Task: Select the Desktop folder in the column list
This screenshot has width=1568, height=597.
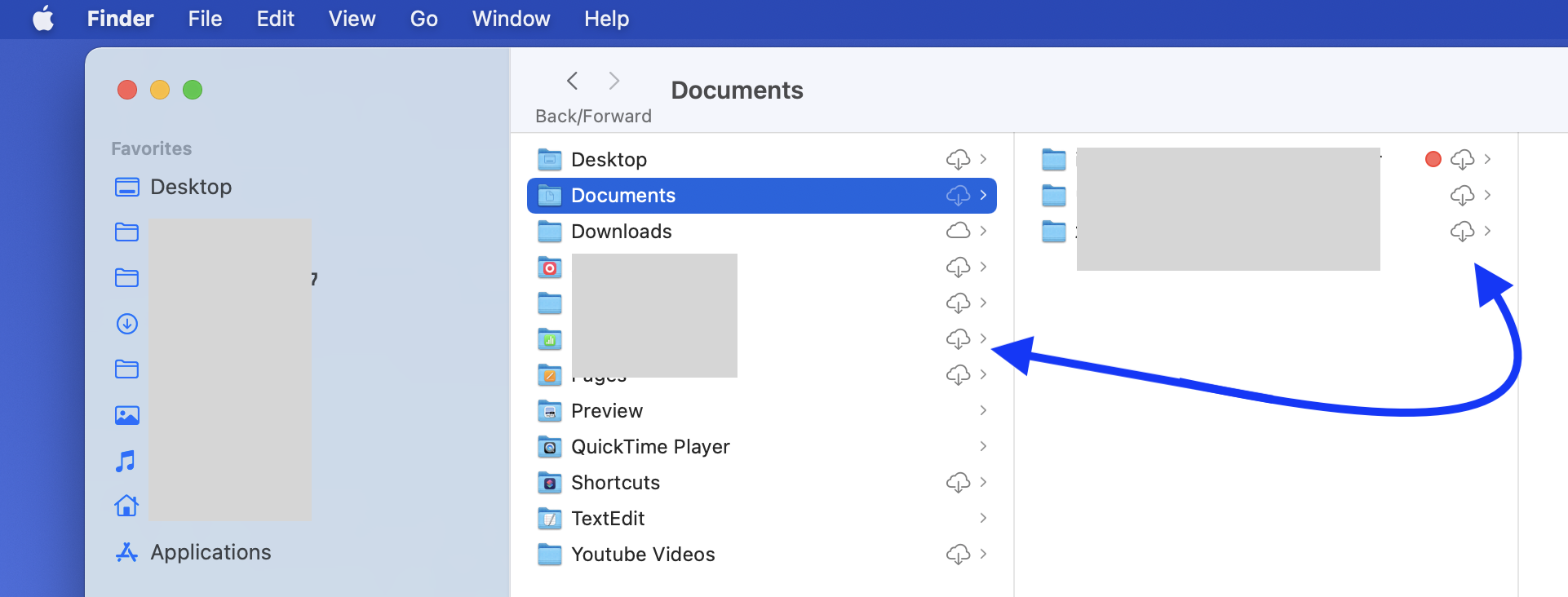Action: [762, 159]
